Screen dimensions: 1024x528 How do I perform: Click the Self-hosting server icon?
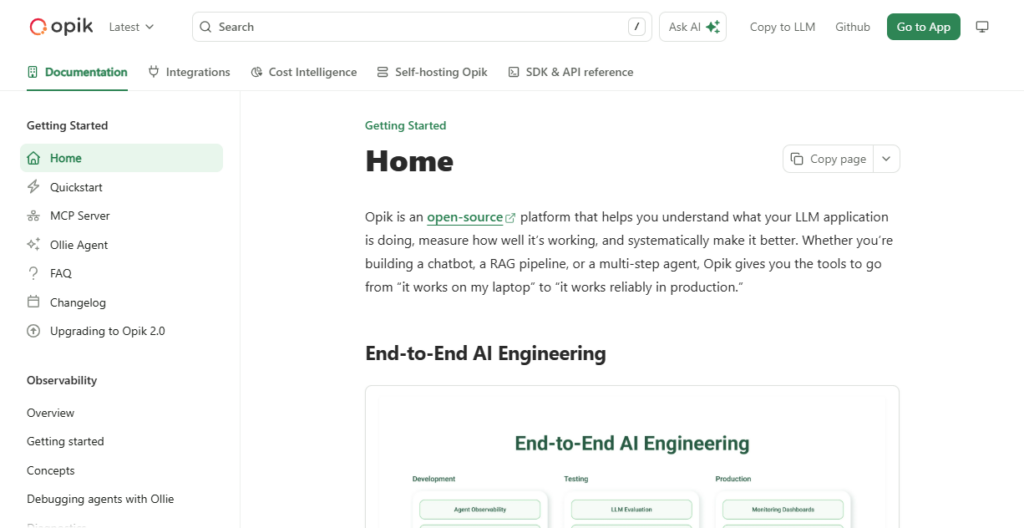[x=383, y=72]
